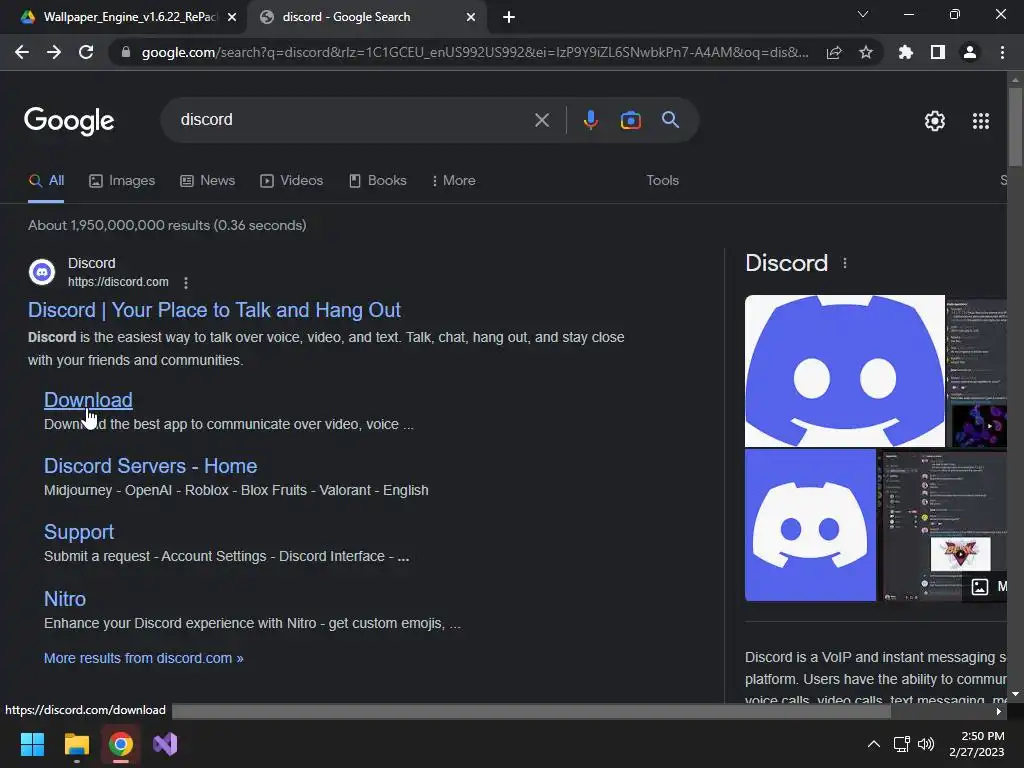Open the Support sitelink
Screen dimensions: 1024x768
point(79,532)
